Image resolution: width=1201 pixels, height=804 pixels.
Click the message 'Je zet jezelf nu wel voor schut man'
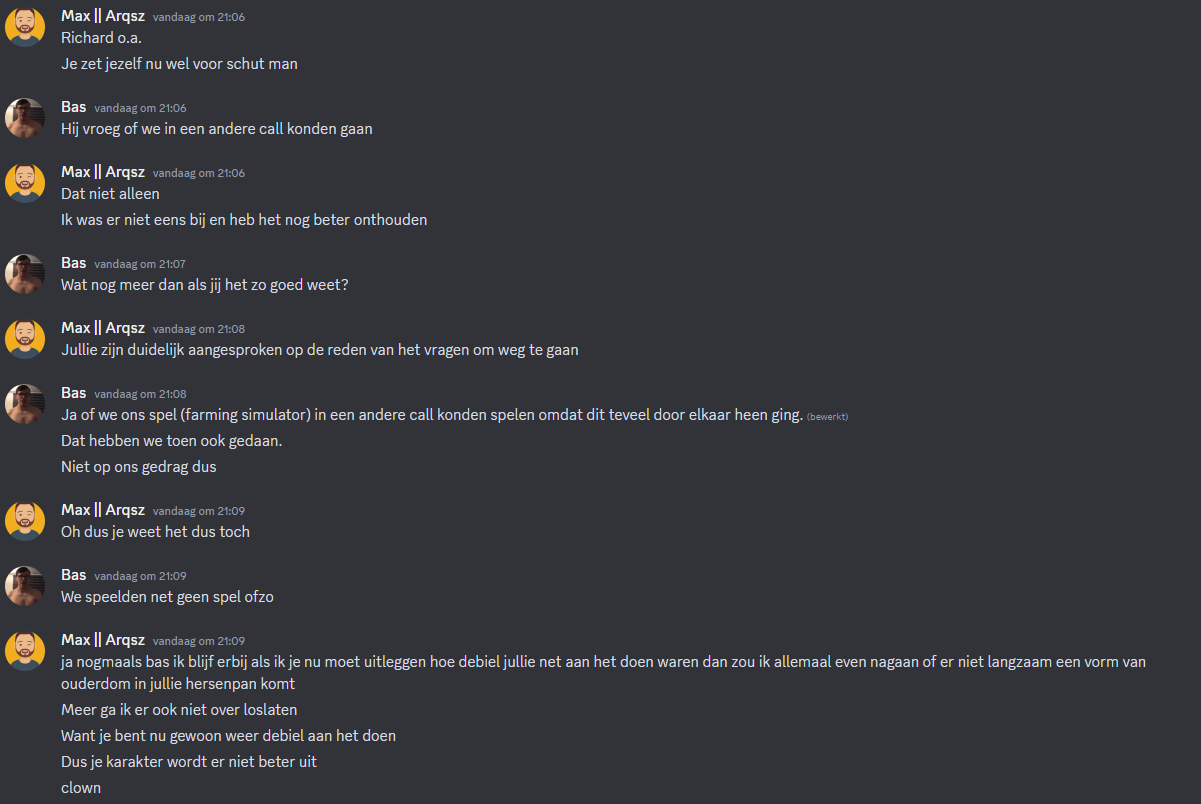179,64
